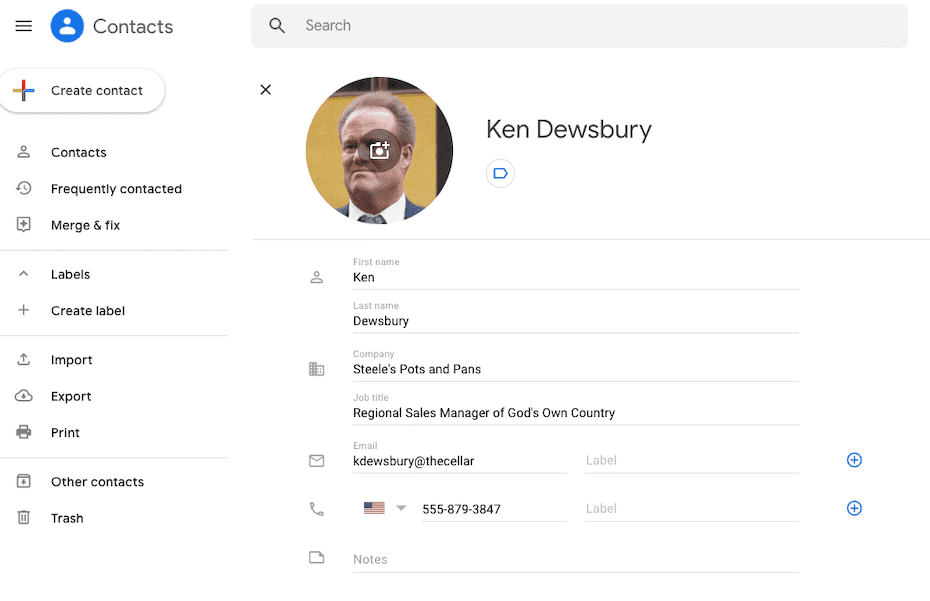Click the camera icon on Ken's profile photo
930x601 pixels.
click(379, 149)
